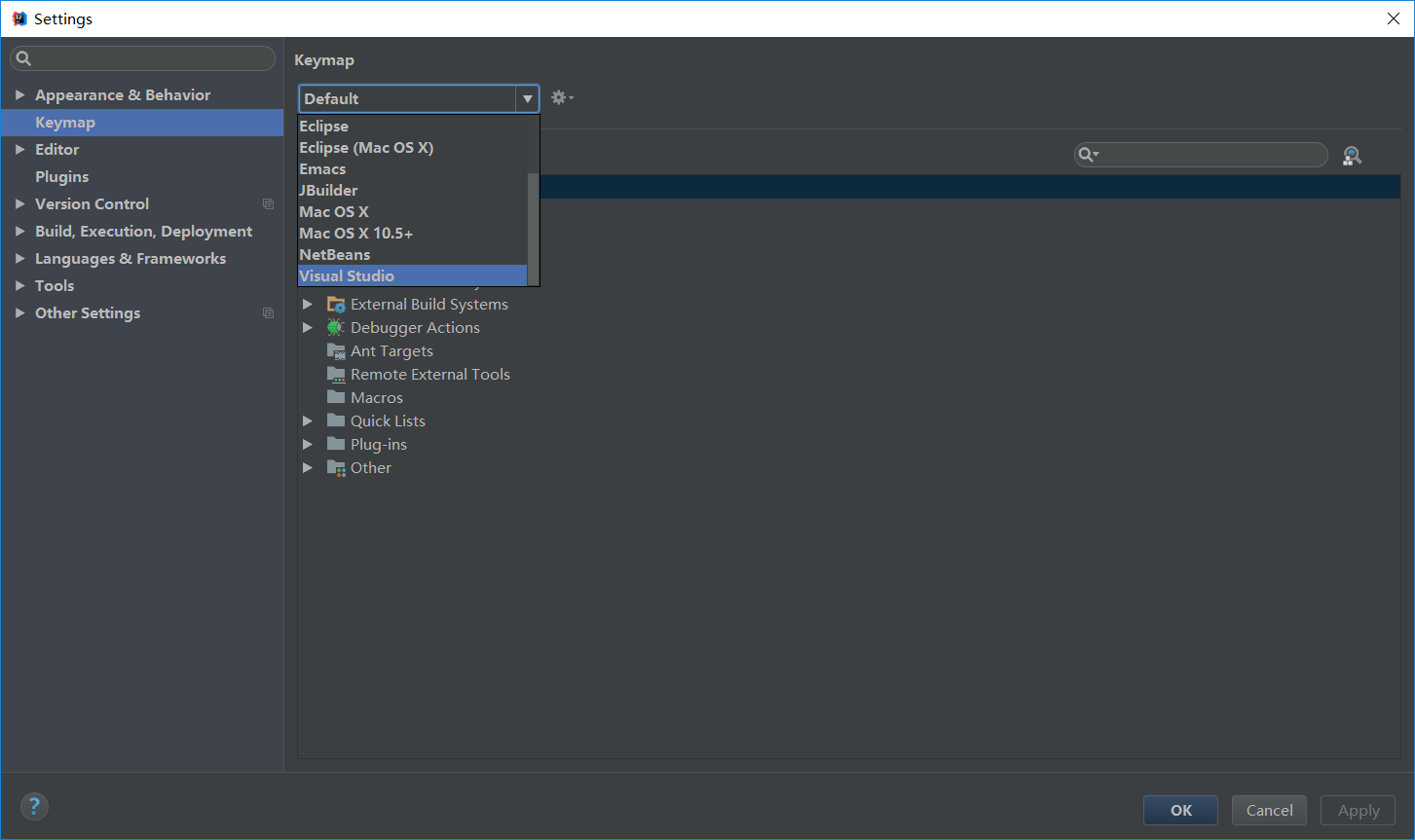Expand the Version Control section
Screen dimensions: 1415x840
(x=19, y=203)
